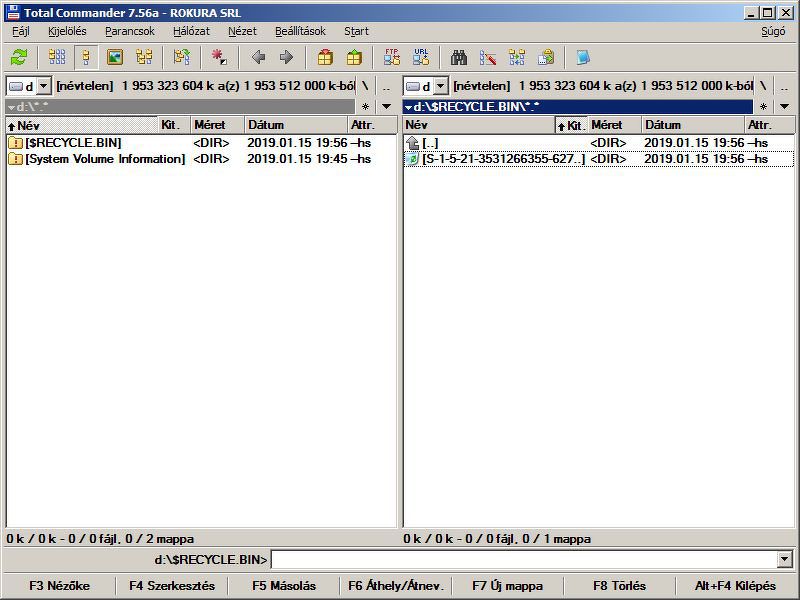Open left panel directory history arrow
The width and height of the screenshot is (800, 600).
[x=387, y=107]
